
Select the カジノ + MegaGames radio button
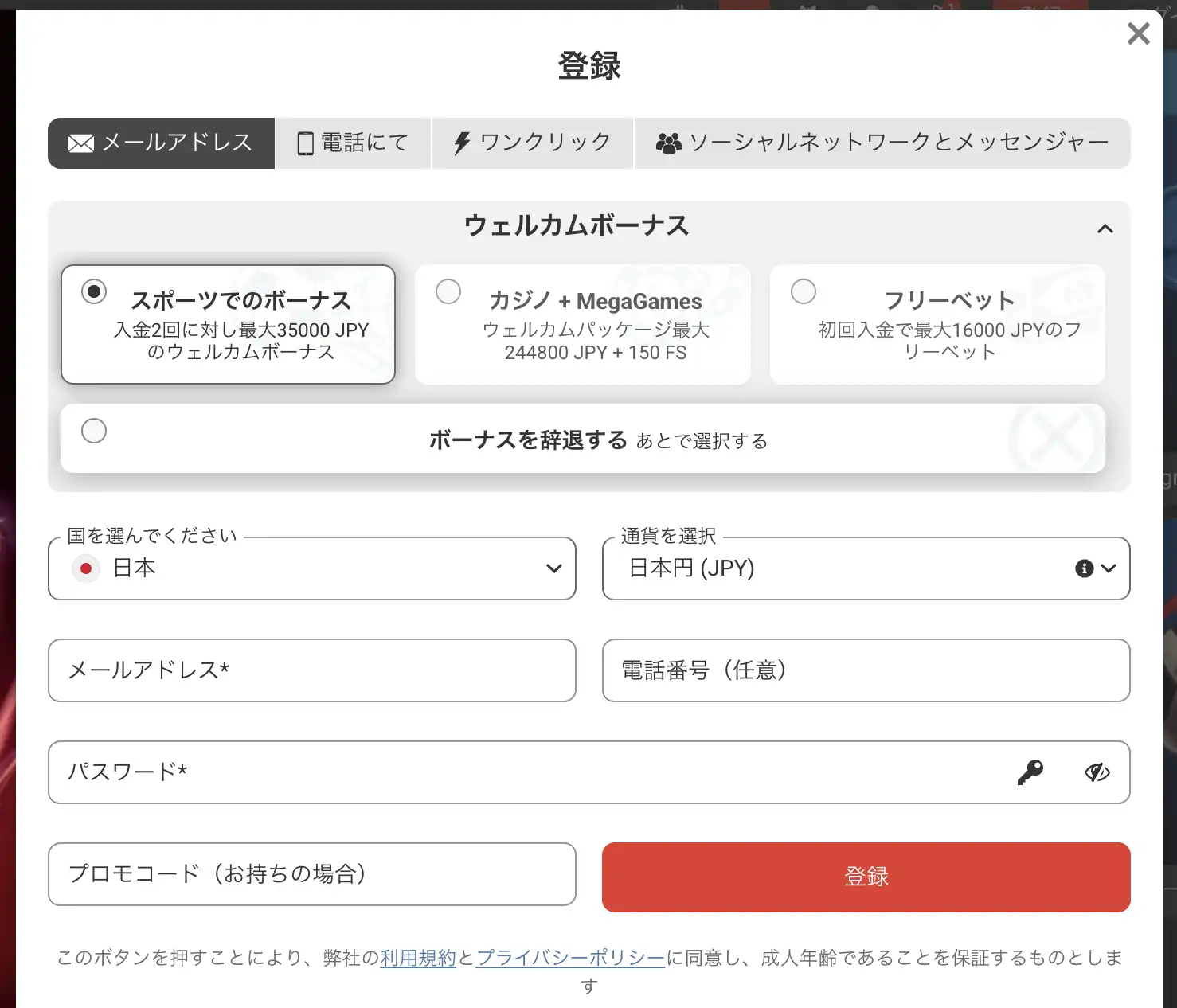[448, 291]
